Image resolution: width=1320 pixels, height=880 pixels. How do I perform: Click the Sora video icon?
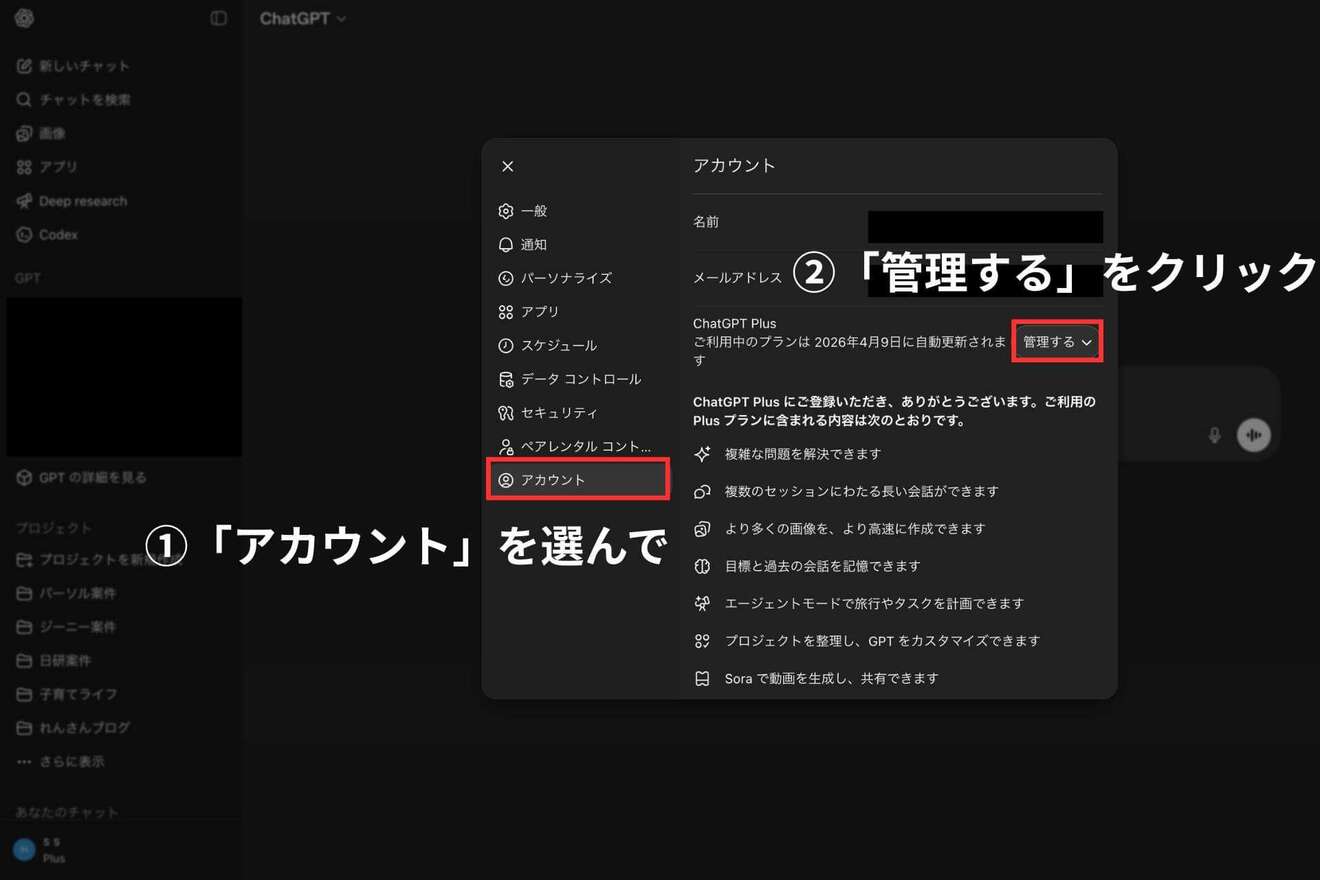coord(703,678)
